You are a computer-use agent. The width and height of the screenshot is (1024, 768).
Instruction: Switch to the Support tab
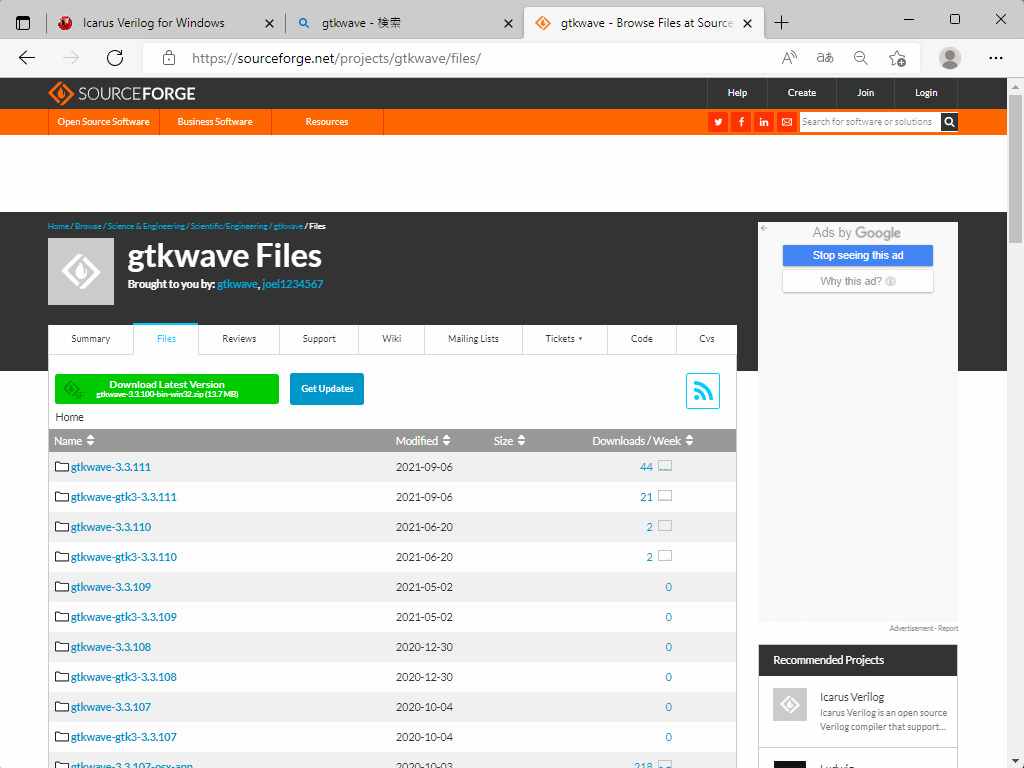click(319, 339)
